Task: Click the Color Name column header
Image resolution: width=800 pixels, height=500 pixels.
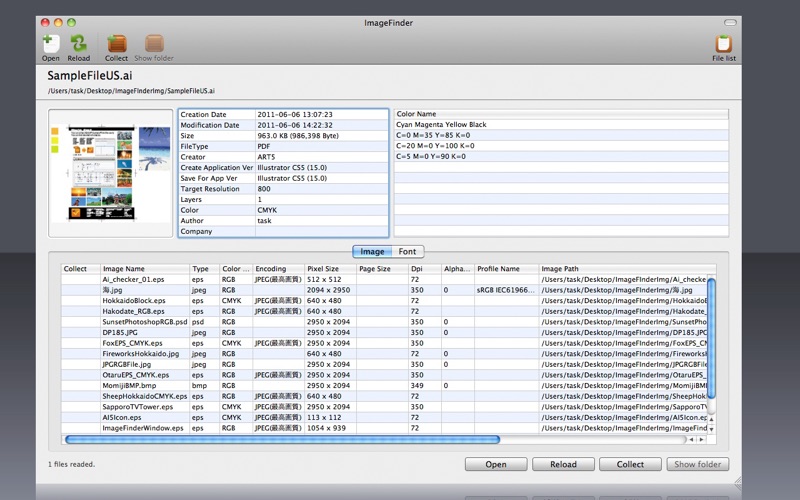Action: coord(561,114)
